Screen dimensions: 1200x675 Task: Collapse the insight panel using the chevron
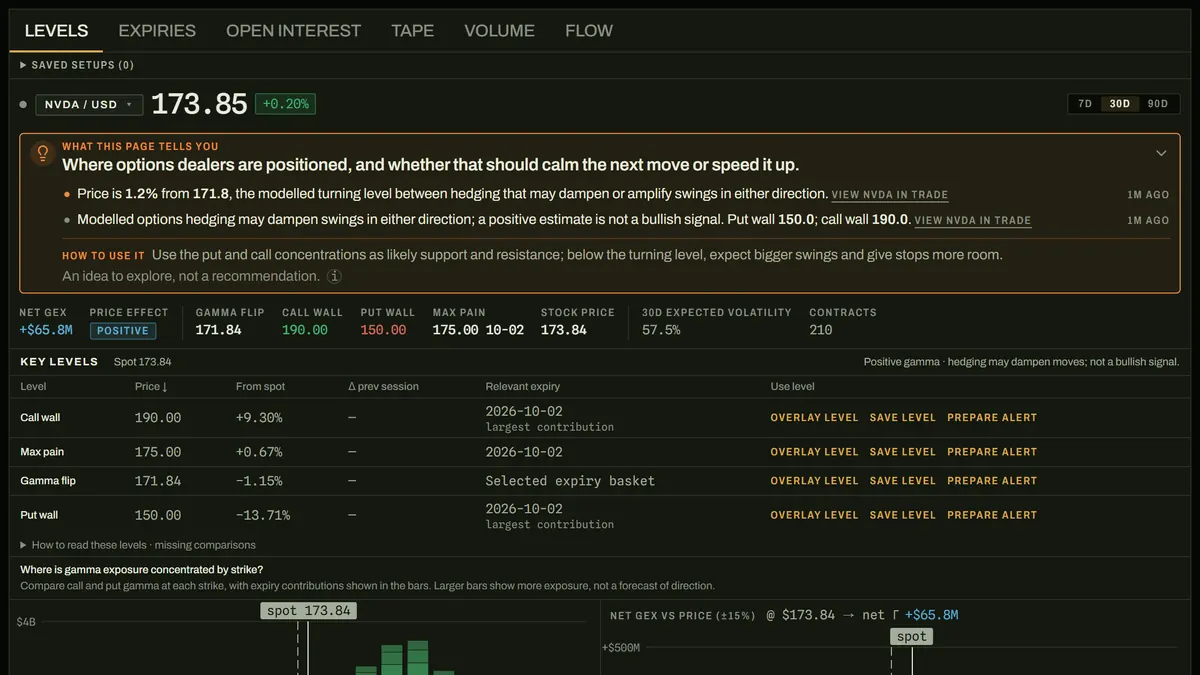pyautogui.click(x=1161, y=153)
